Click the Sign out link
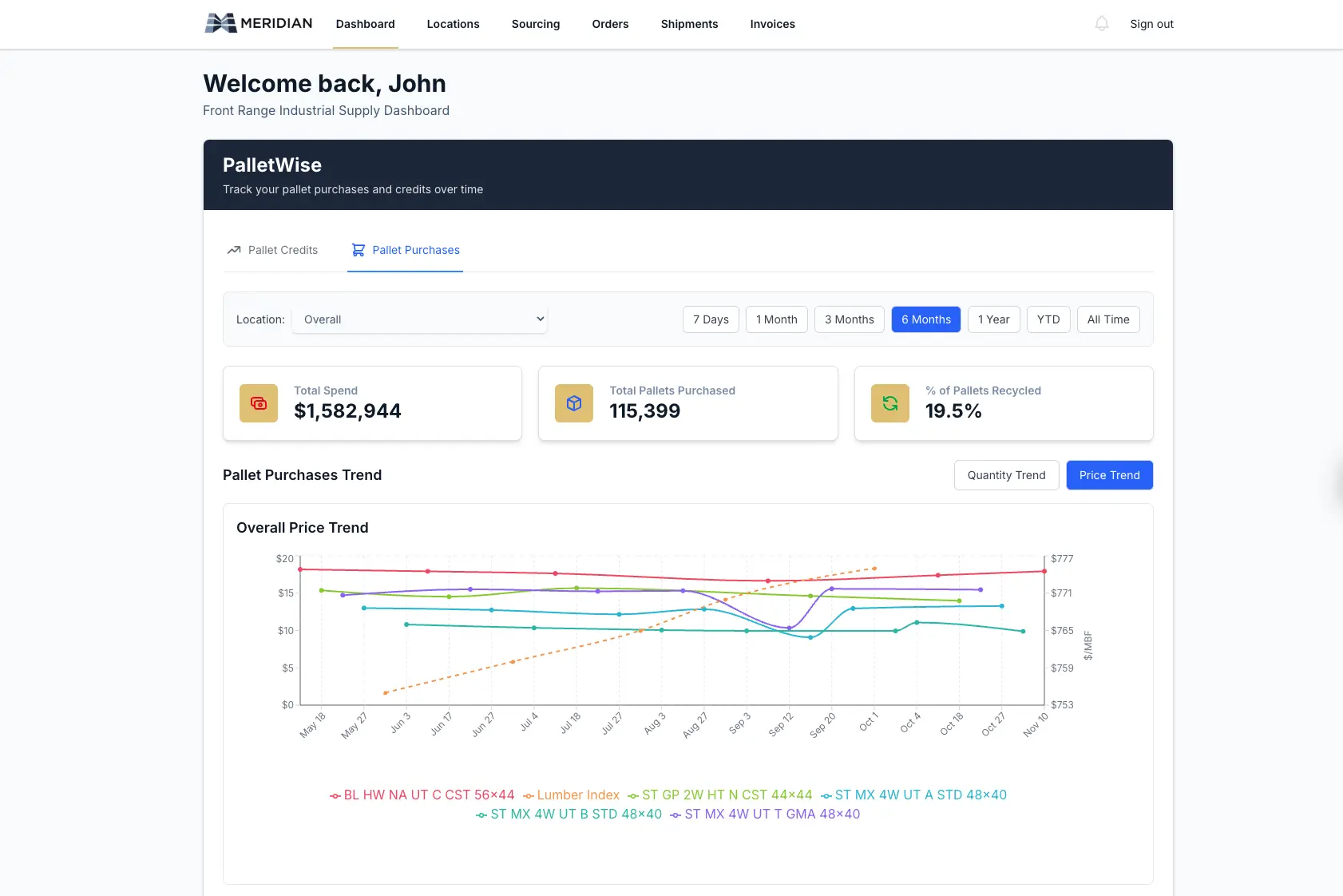Image resolution: width=1343 pixels, height=896 pixels. pyautogui.click(x=1151, y=24)
